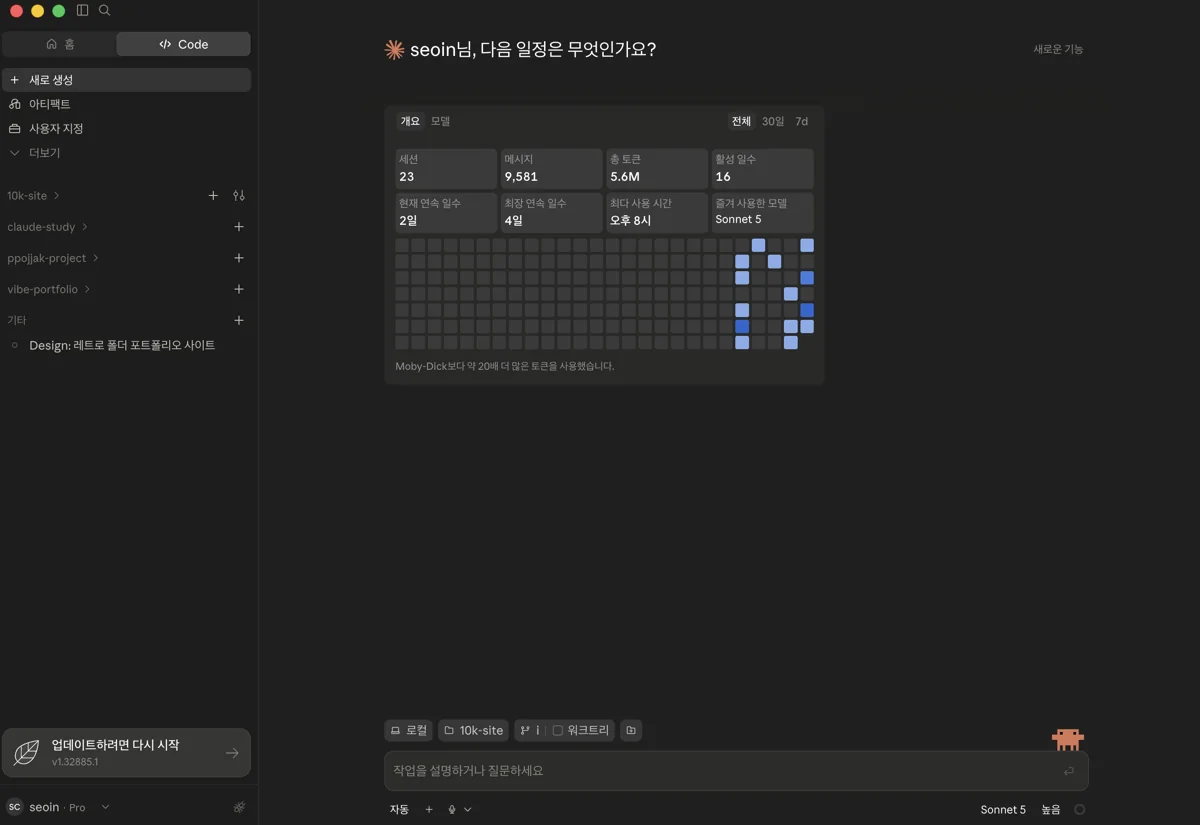This screenshot has width=1200, height=825.
Task: Expand the 10k-site project
Action: tap(33, 196)
